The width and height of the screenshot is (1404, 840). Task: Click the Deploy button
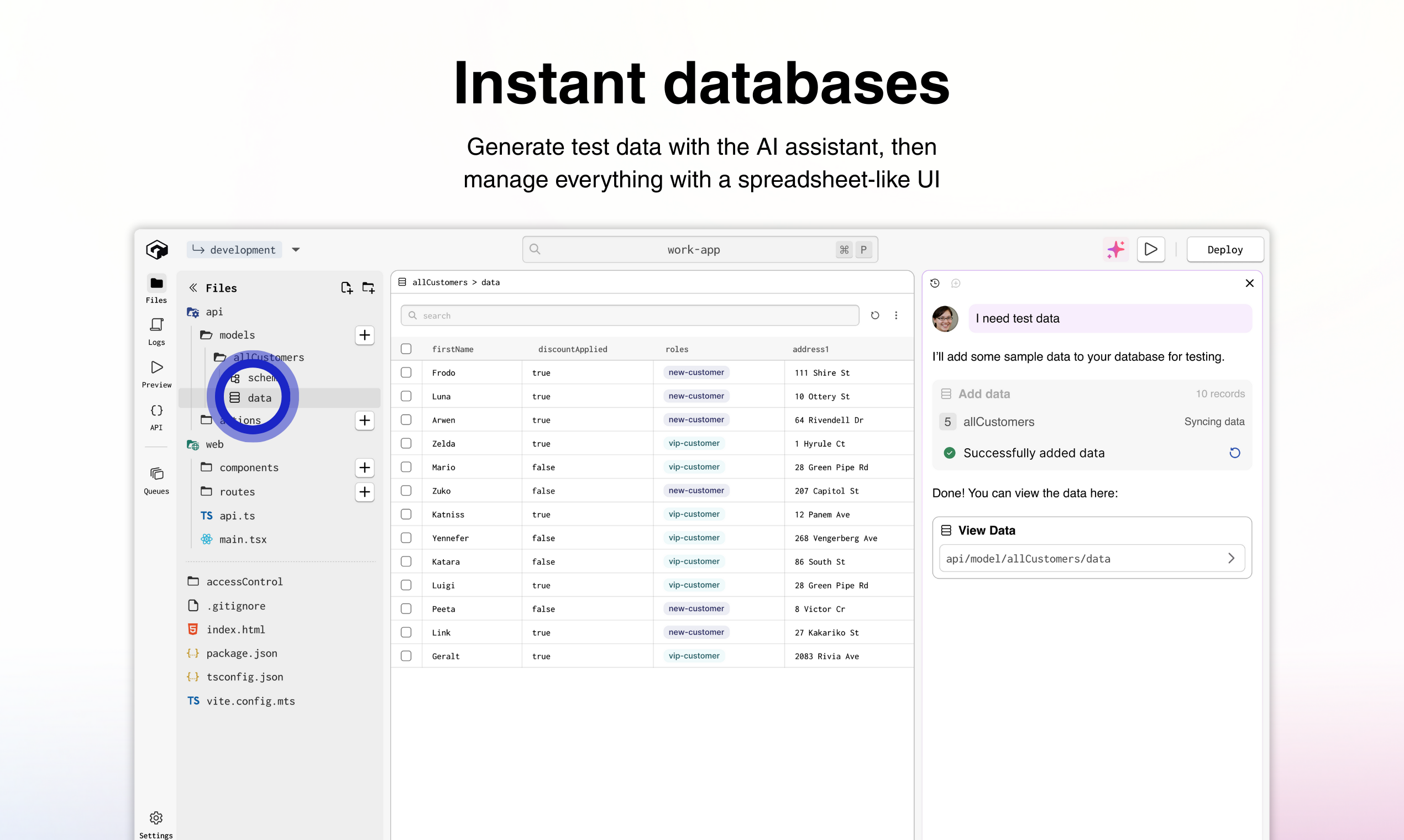[x=1224, y=250]
